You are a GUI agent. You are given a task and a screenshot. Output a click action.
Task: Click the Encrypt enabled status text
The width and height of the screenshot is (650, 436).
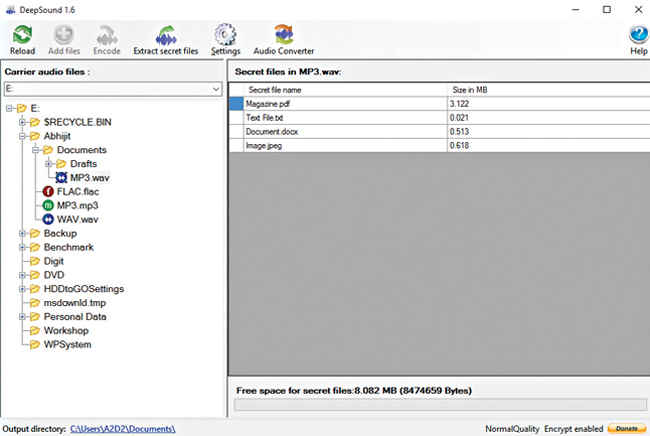point(573,429)
